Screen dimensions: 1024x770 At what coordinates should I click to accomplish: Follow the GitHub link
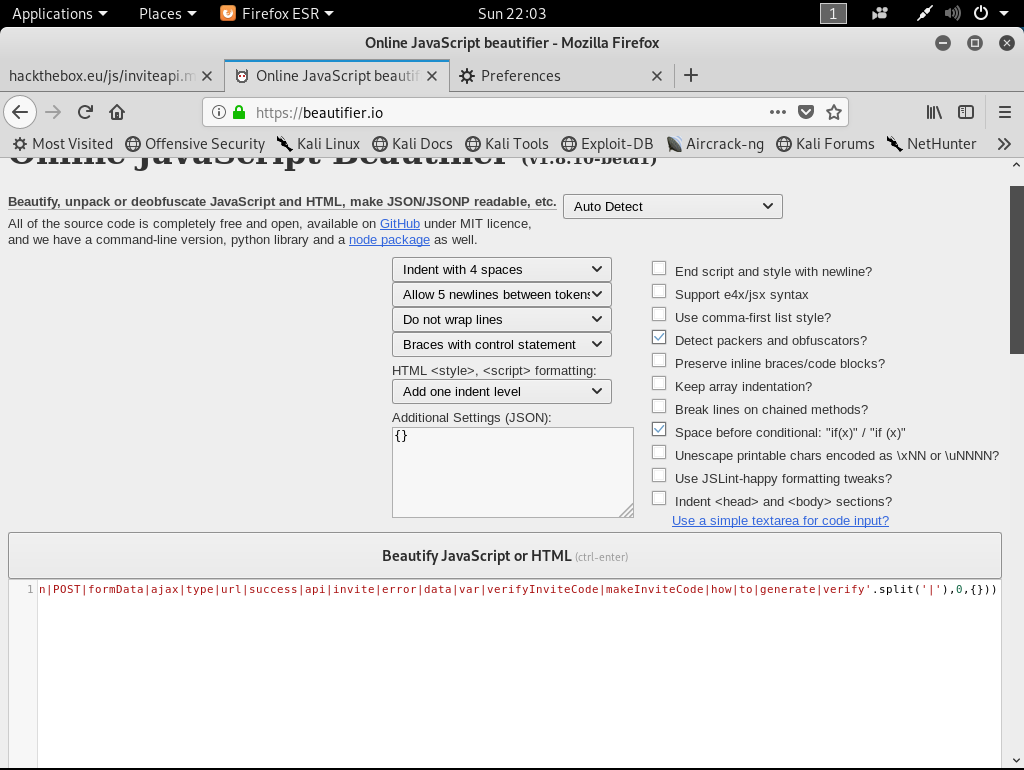click(399, 224)
